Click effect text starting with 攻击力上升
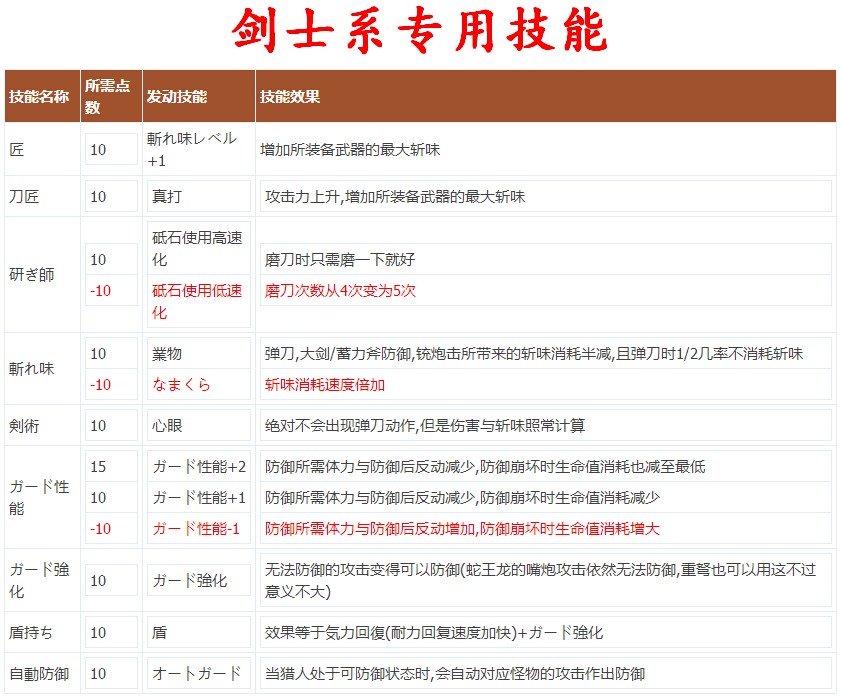This screenshot has width=842, height=698. (395, 197)
